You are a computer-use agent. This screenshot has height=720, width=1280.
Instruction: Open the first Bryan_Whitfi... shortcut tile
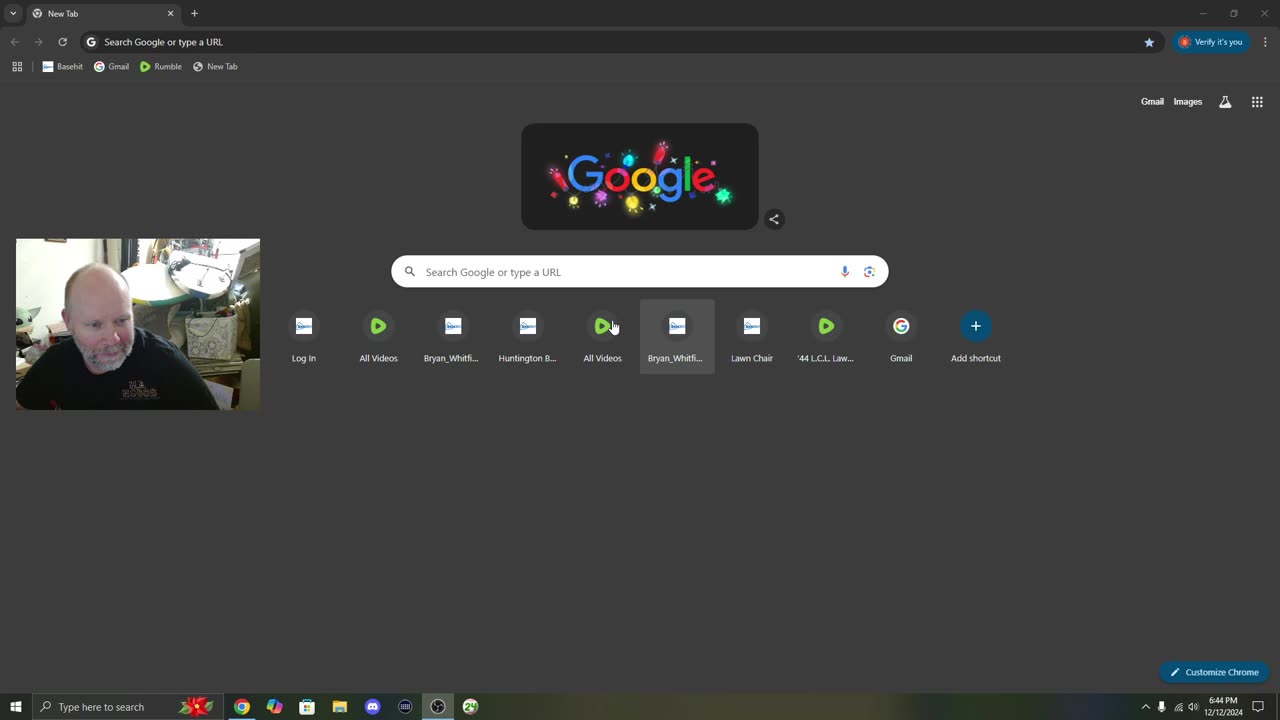click(453, 337)
